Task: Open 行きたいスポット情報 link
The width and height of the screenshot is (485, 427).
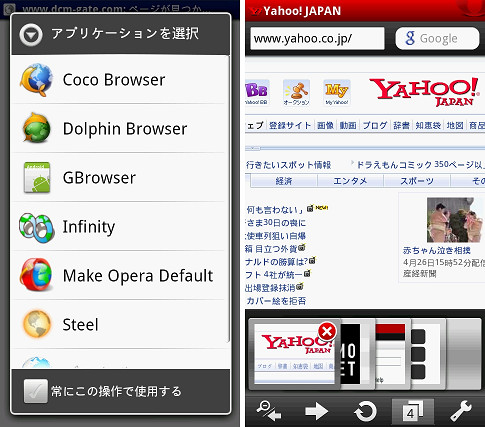Action: [289, 165]
